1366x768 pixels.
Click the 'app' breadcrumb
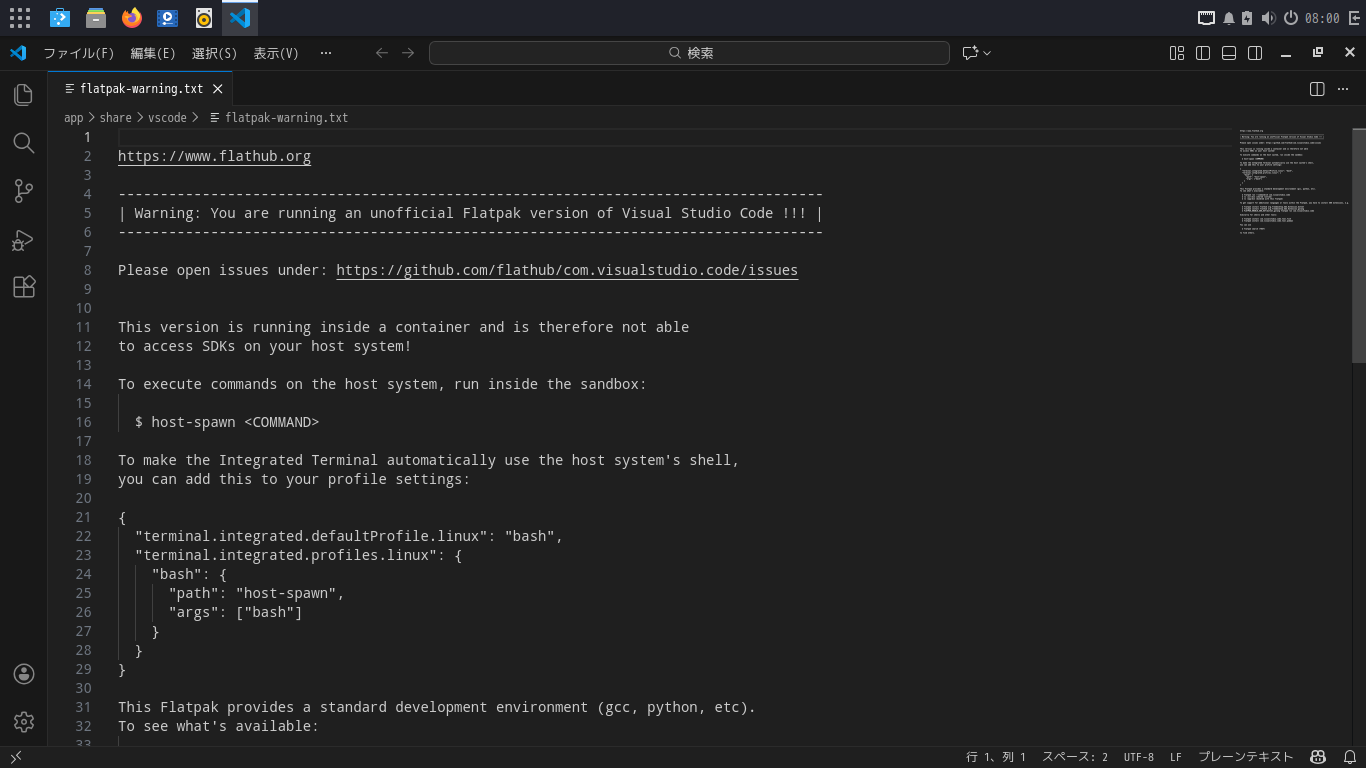(x=74, y=118)
